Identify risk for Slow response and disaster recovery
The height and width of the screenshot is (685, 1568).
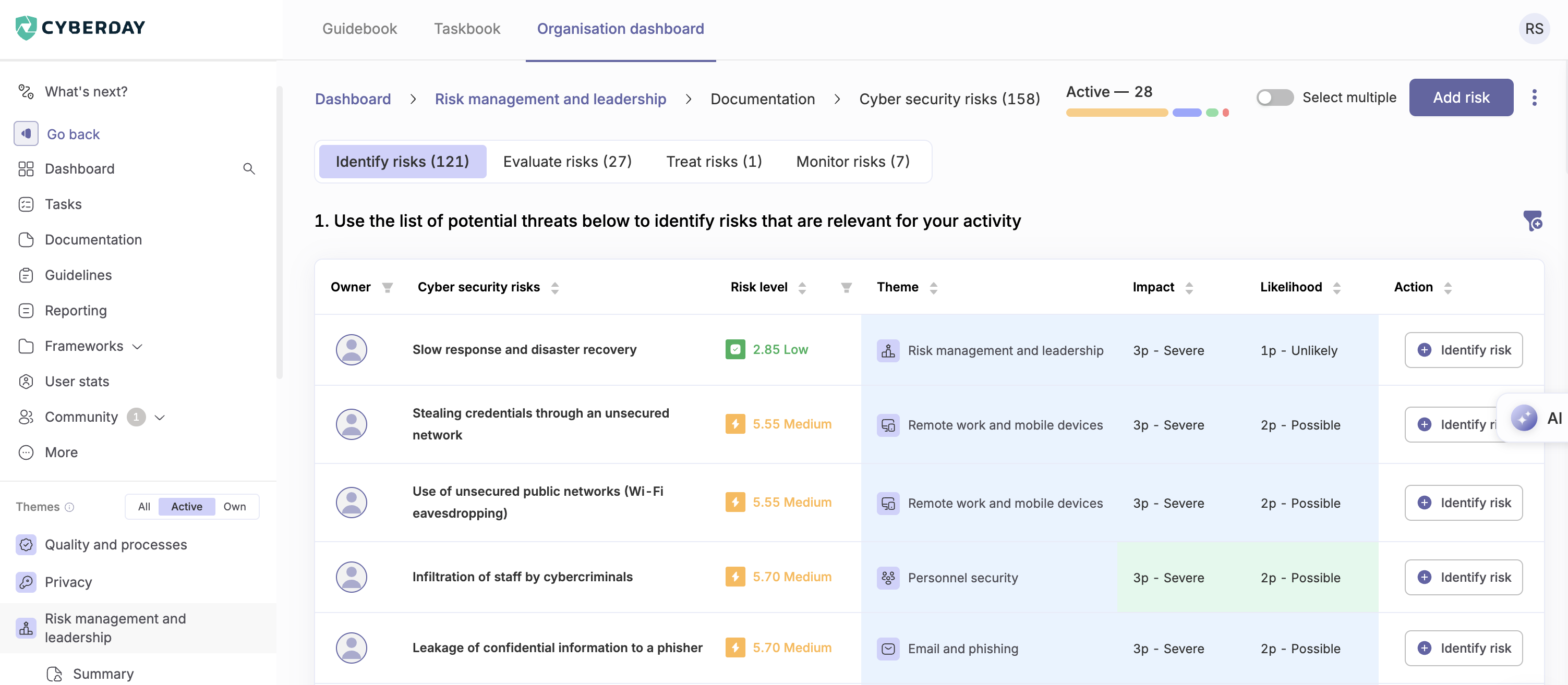click(1463, 350)
